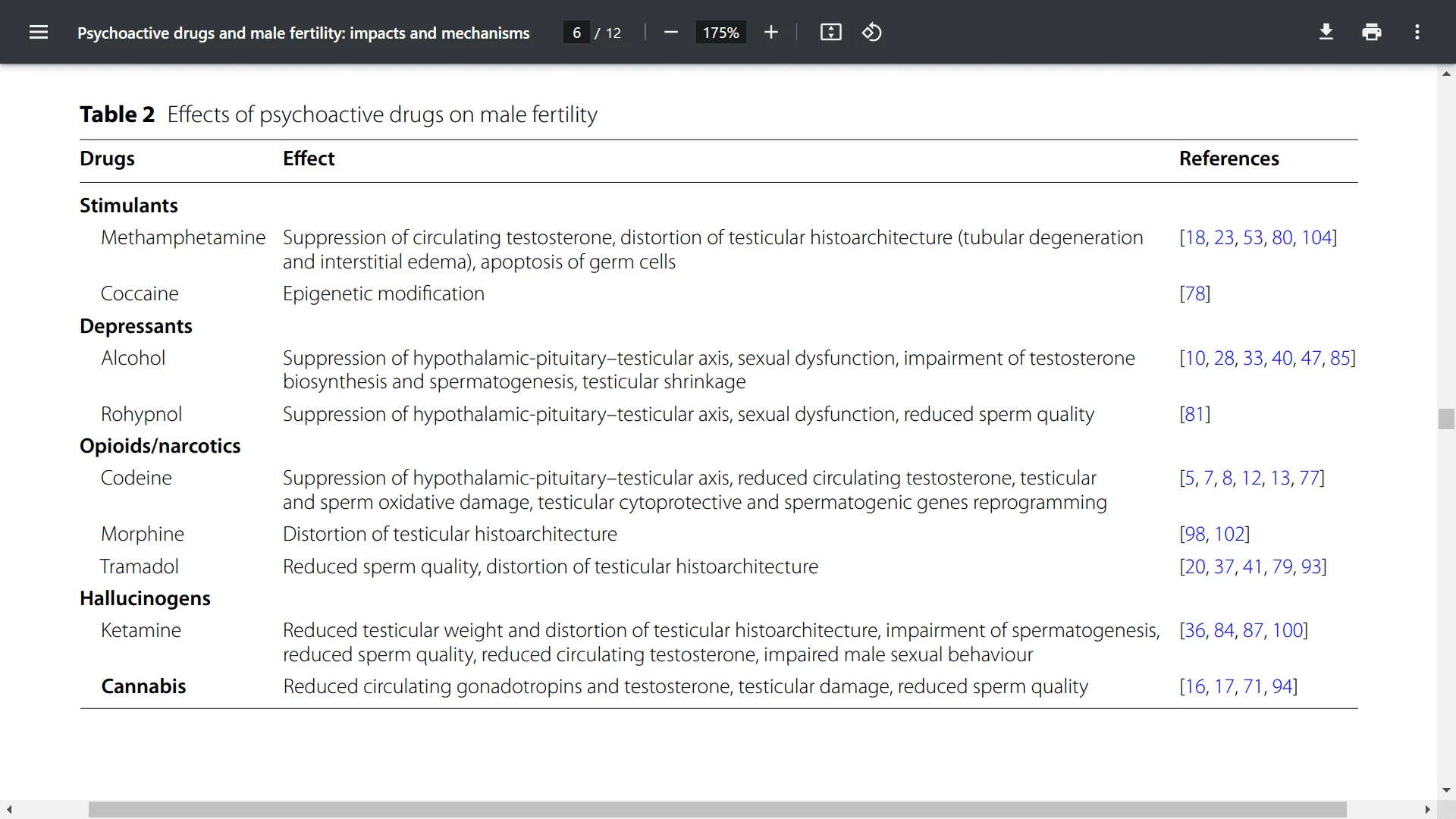
Task: Open reference 13 link
Action: click(1280, 478)
